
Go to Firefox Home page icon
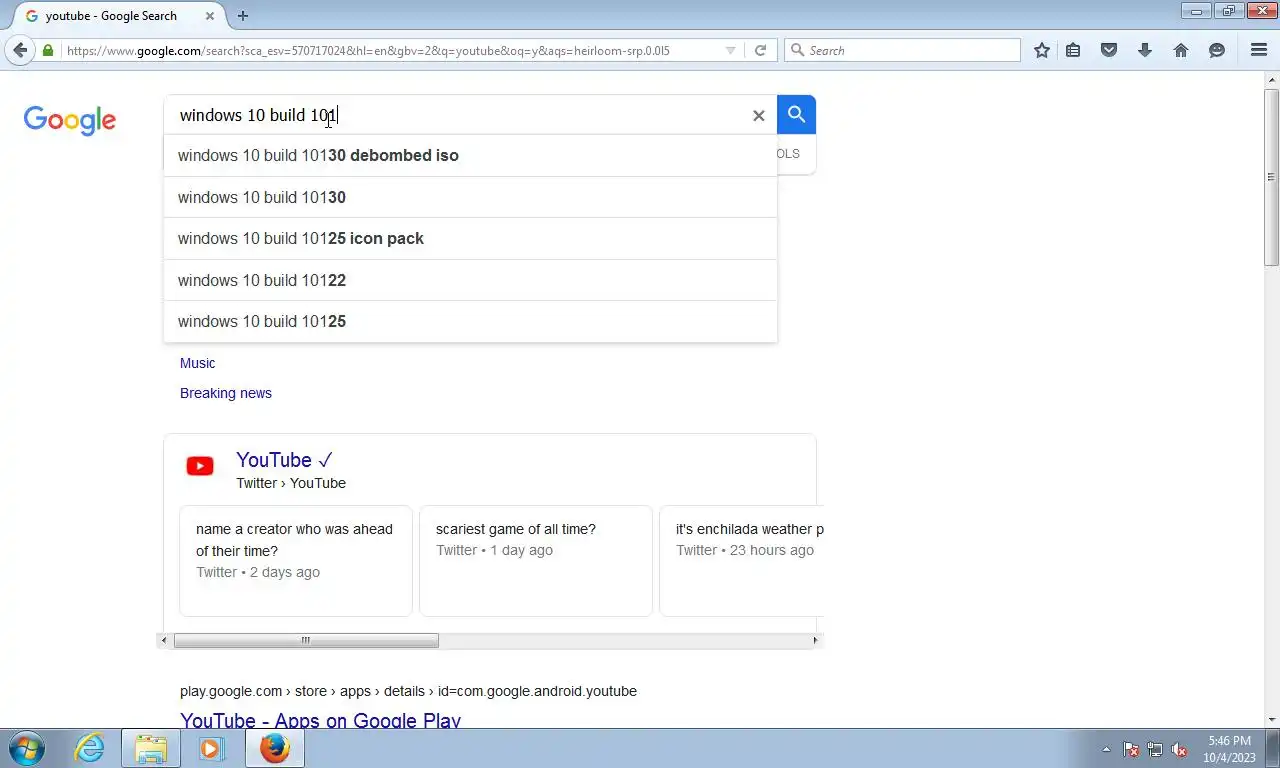[x=1181, y=50]
